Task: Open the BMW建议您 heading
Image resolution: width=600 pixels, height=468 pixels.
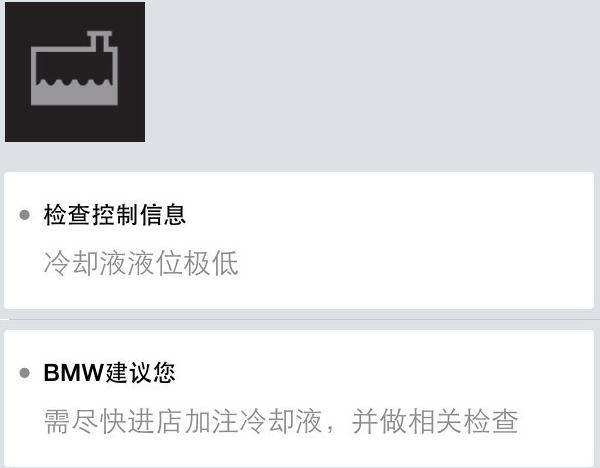Action: click(109, 373)
